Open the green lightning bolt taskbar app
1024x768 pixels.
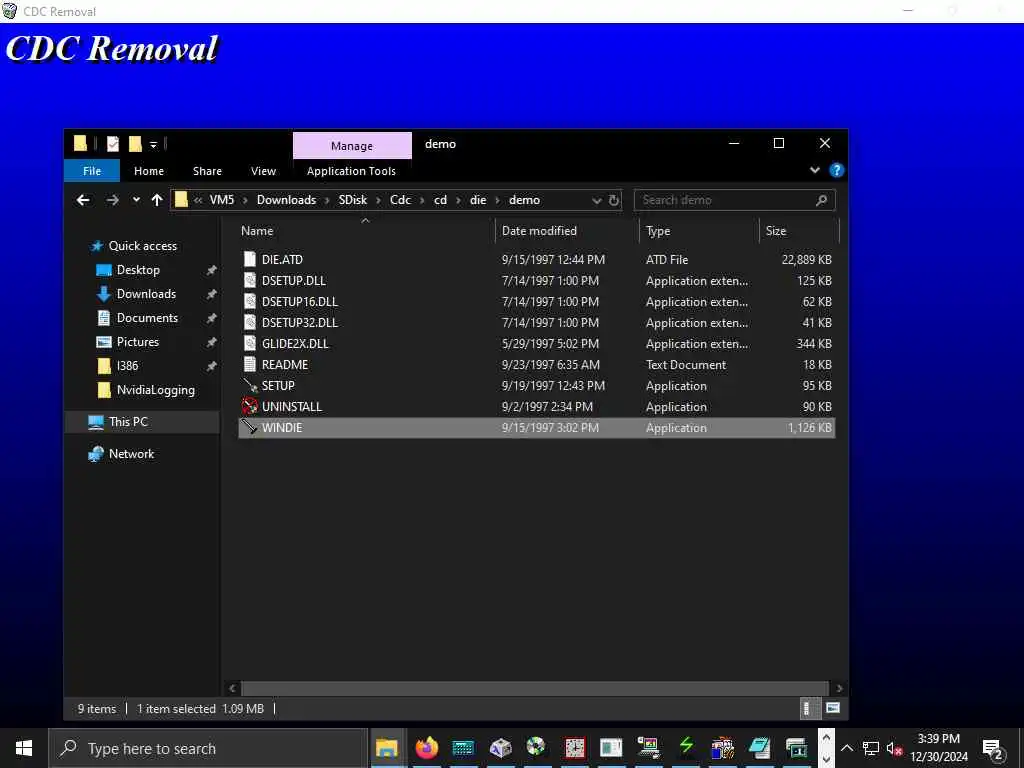pyautogui.click(x=686, y=745)
